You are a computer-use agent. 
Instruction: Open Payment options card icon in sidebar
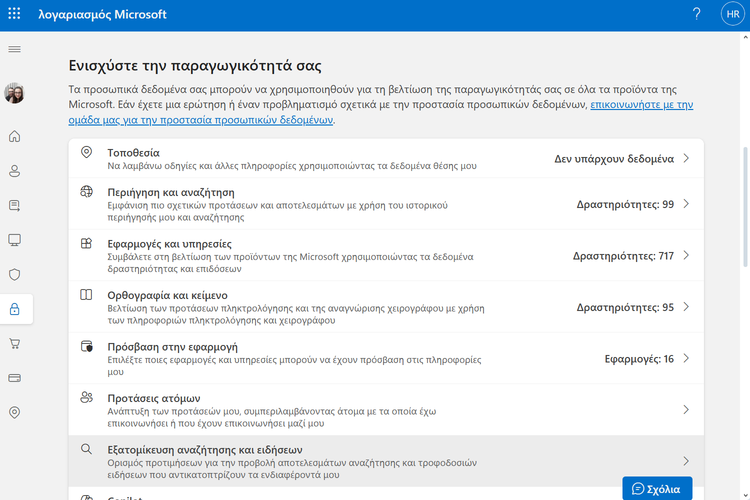[x=14, y=378]
